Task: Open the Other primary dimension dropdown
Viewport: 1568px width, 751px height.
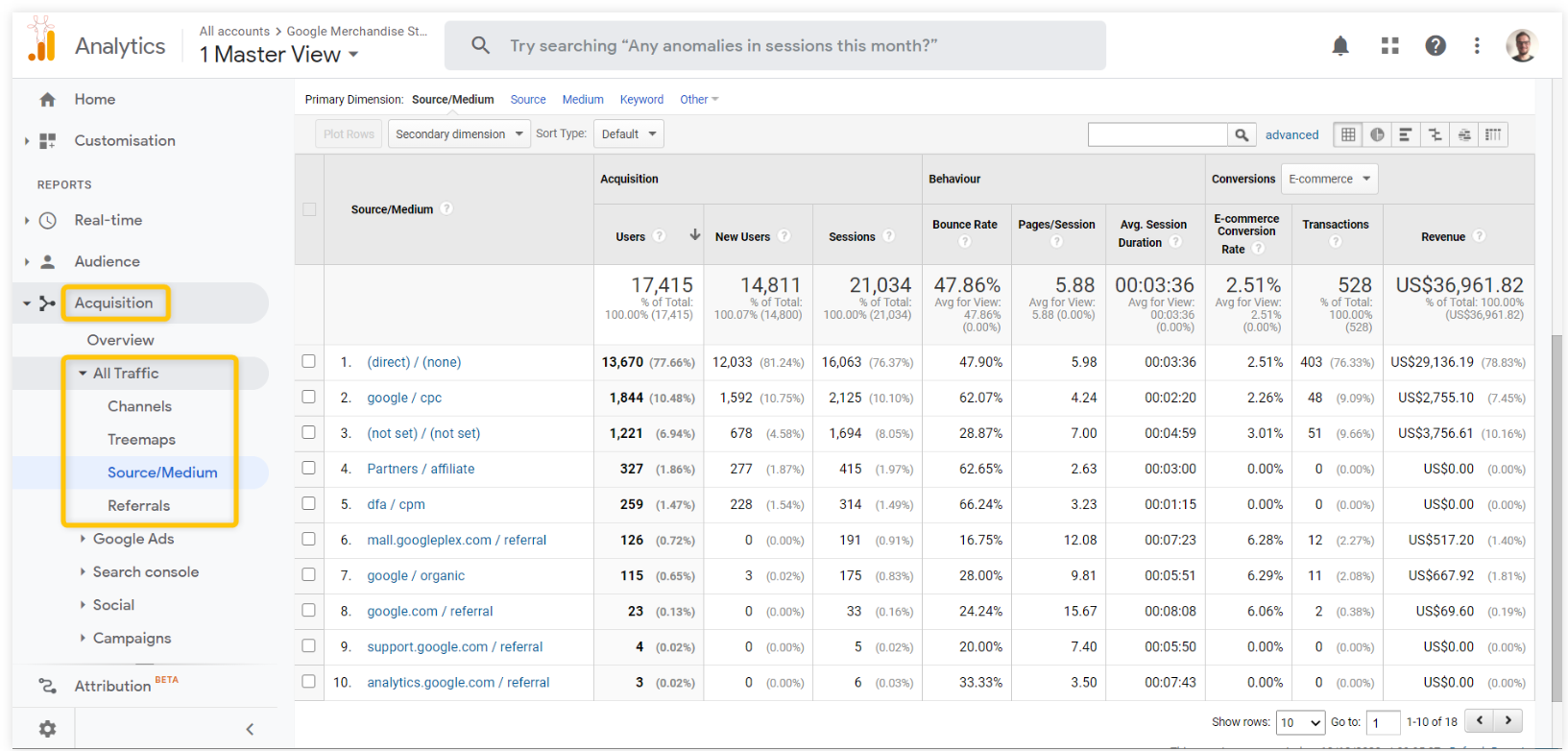Action: (699, 100)
